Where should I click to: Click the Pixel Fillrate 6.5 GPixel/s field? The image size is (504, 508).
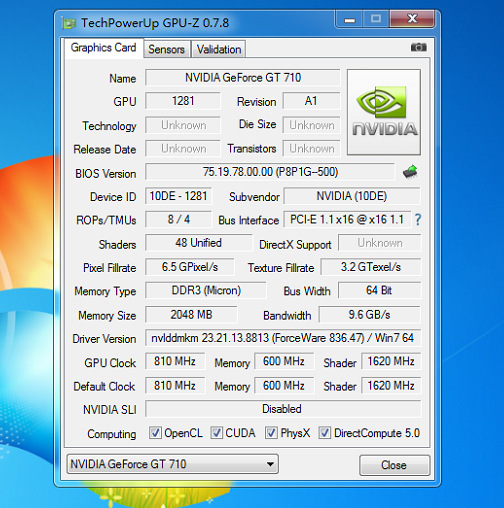pyautogui.click(x=190, y=267)
